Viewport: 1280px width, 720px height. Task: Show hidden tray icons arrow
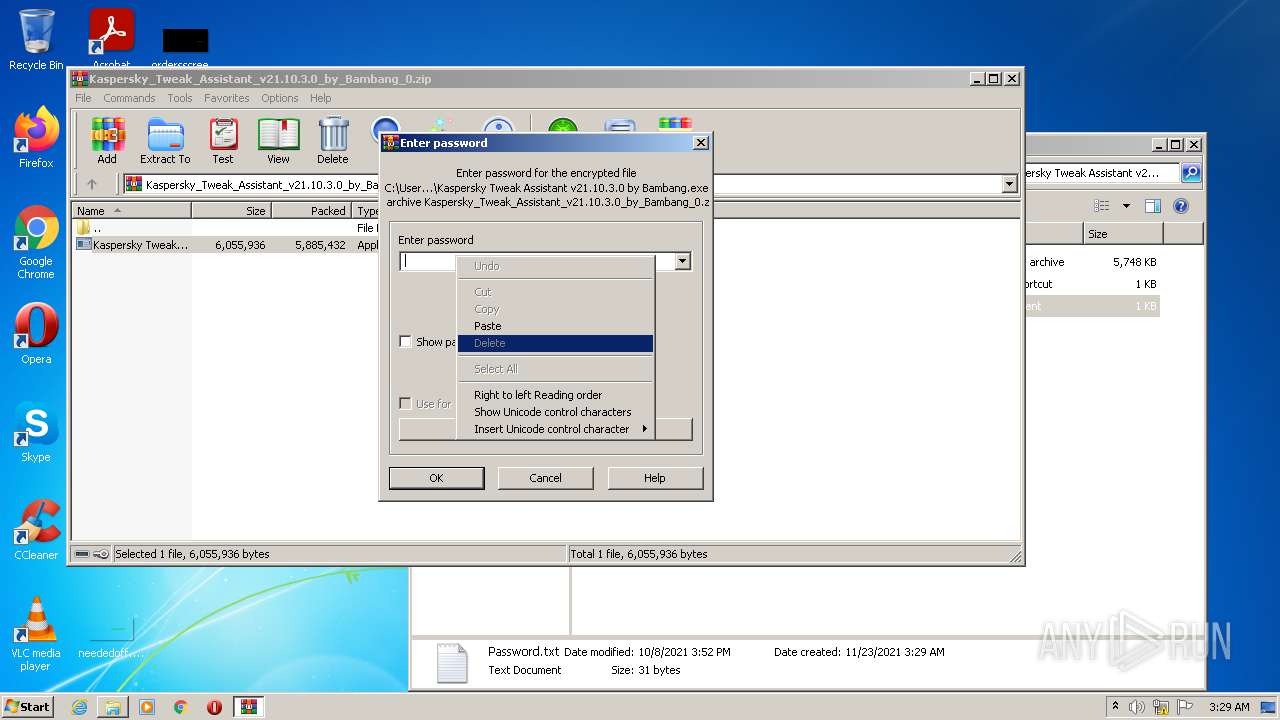click(1115, 707)
